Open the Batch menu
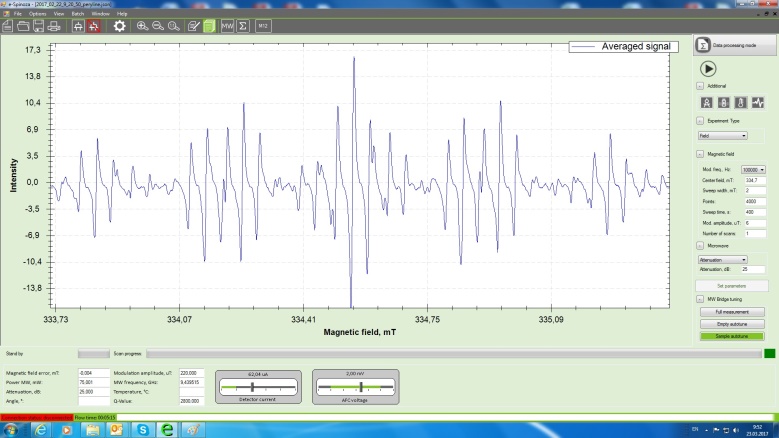 click(77, 14)
